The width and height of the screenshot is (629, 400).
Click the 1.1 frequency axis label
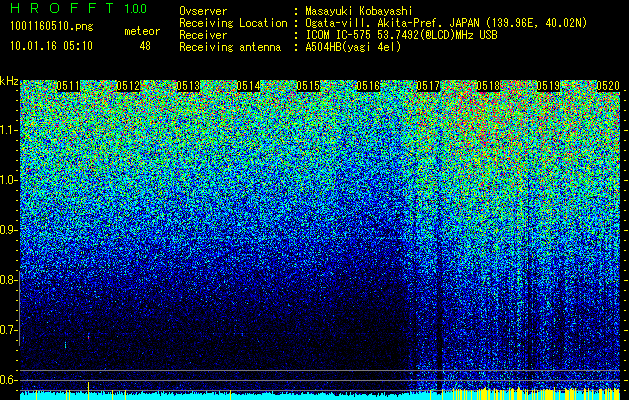[7, 130]
